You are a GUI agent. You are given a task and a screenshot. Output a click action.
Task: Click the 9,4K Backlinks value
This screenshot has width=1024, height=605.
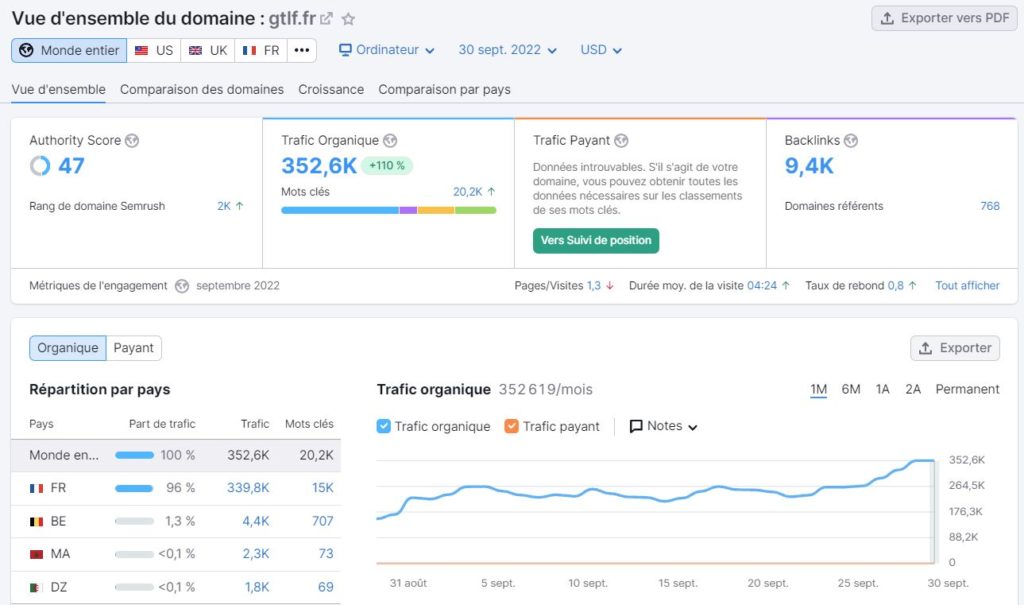click(x=809, y=166)
